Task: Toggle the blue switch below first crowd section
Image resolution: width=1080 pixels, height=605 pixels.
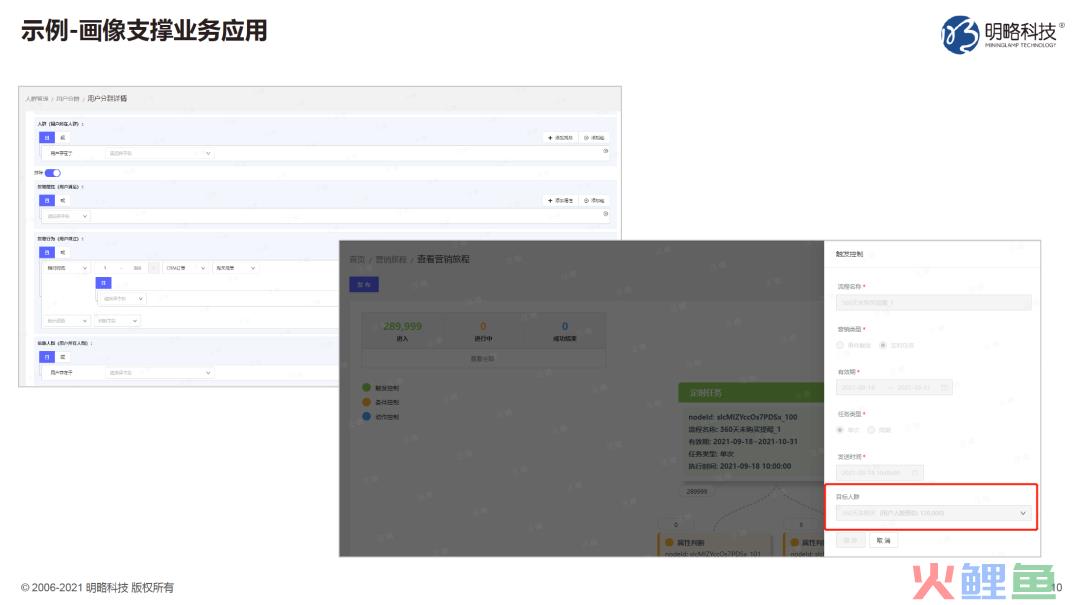Action: (53, 173)
